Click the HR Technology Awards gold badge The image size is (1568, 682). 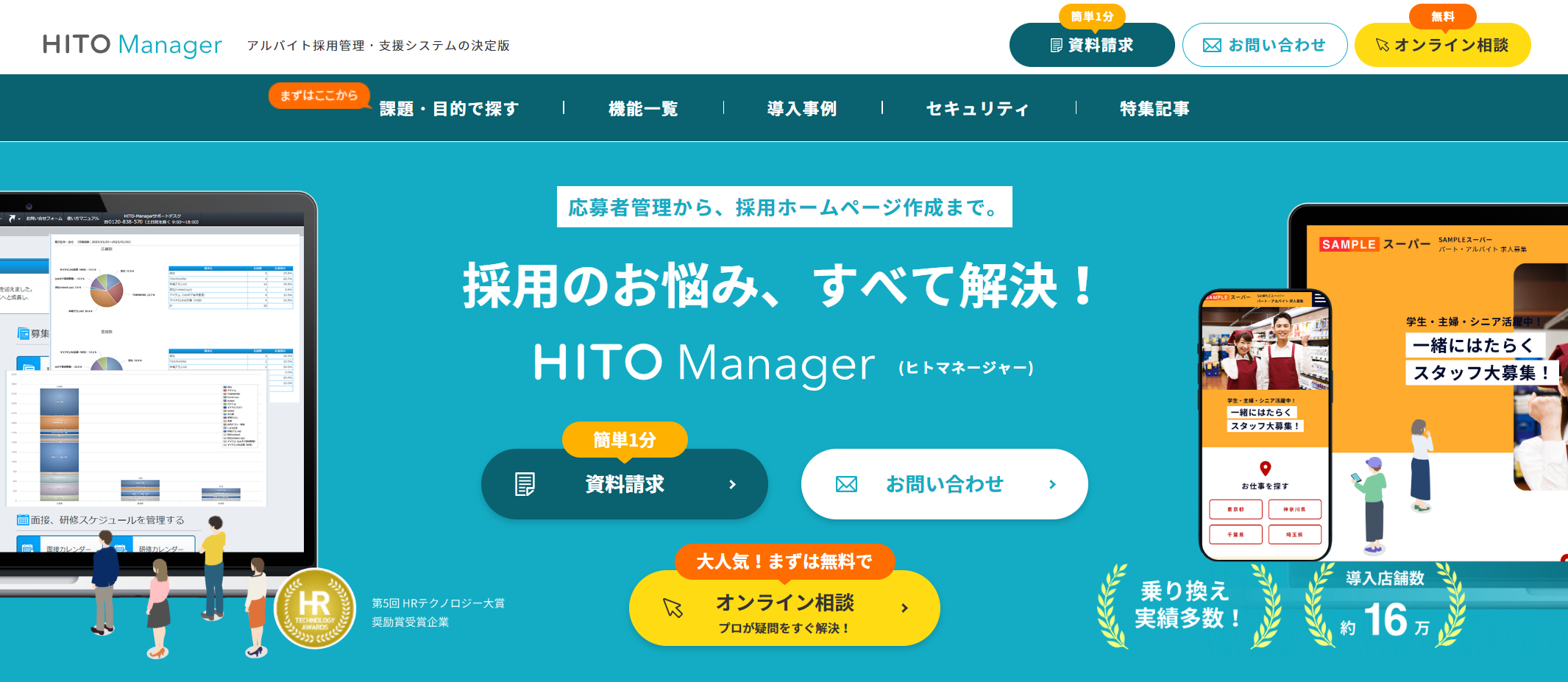316,608
